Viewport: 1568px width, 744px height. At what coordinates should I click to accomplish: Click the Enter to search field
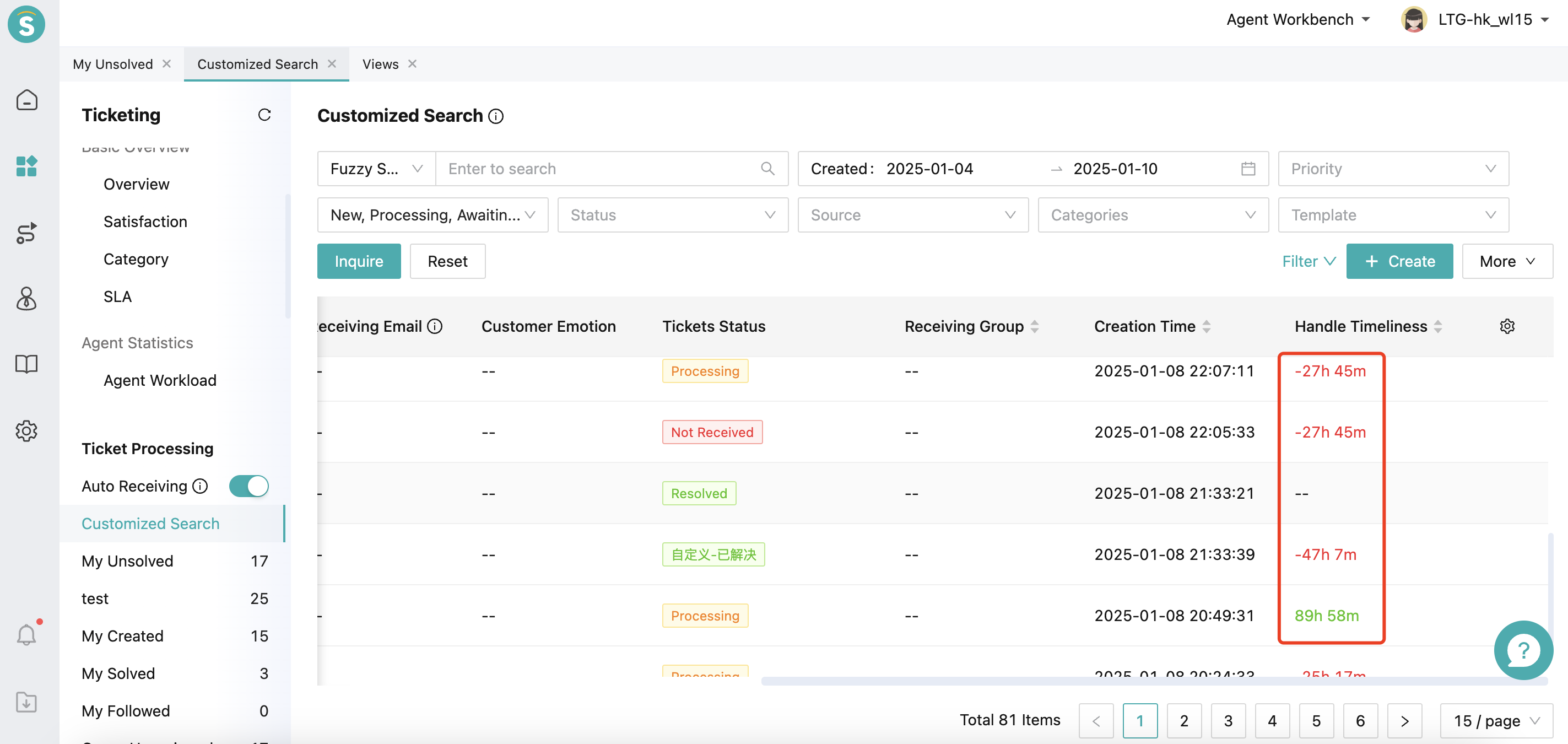click(599, 169)
